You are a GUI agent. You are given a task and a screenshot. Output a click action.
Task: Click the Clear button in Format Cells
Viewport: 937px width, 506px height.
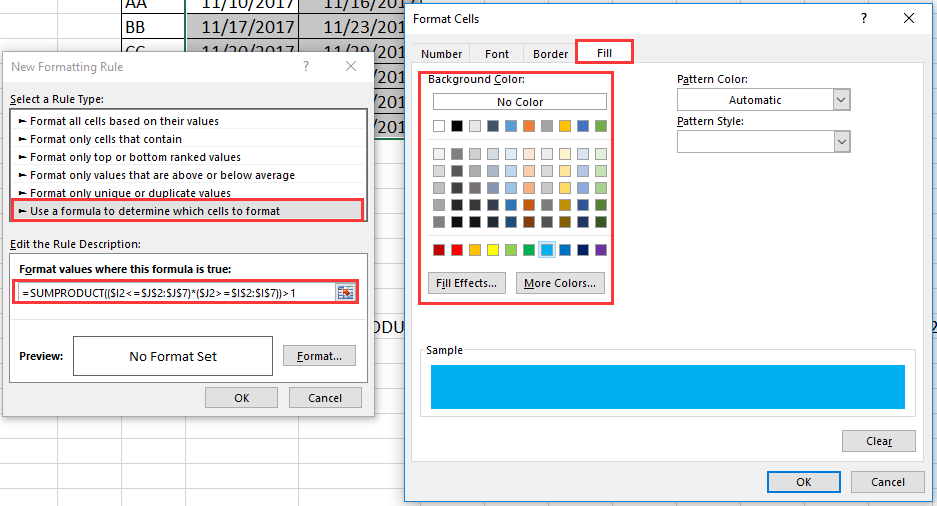pyautogui.click(x=879, y=441)
